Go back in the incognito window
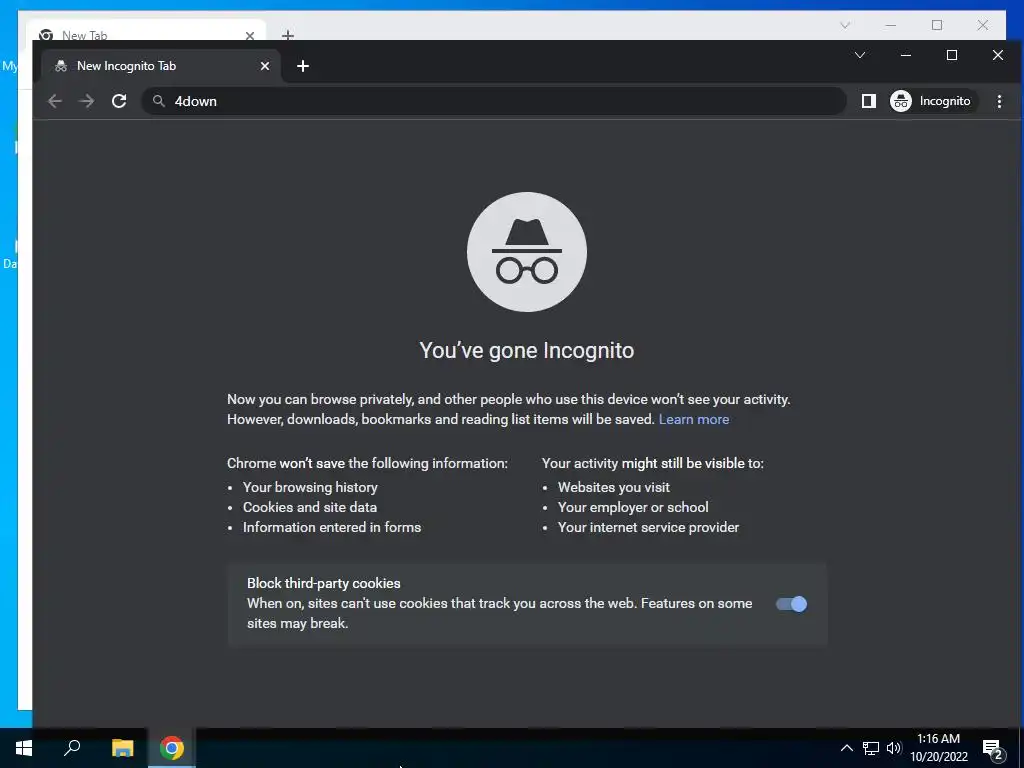This screenshot has height=768, width=1024. coord(55,101)
